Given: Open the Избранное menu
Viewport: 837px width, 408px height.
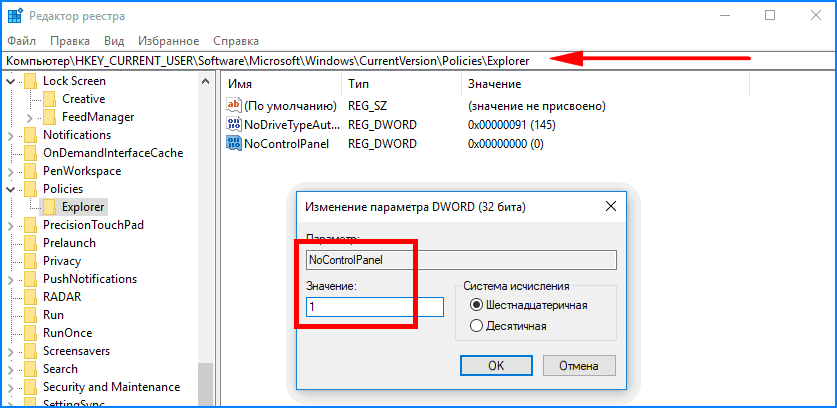Looking at the screenshot, I should 169,41.
